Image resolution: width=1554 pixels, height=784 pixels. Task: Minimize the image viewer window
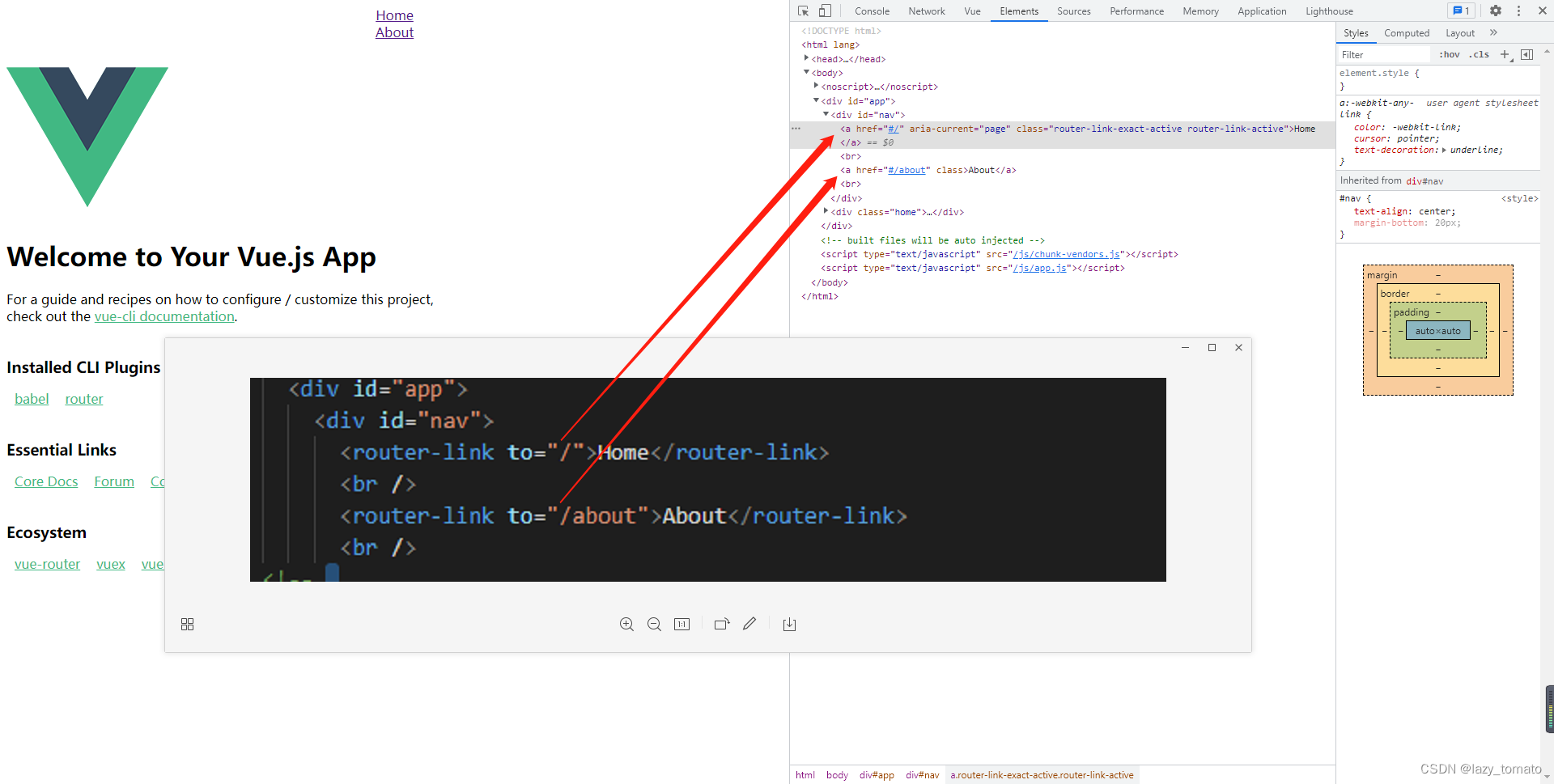point(1185,347)
